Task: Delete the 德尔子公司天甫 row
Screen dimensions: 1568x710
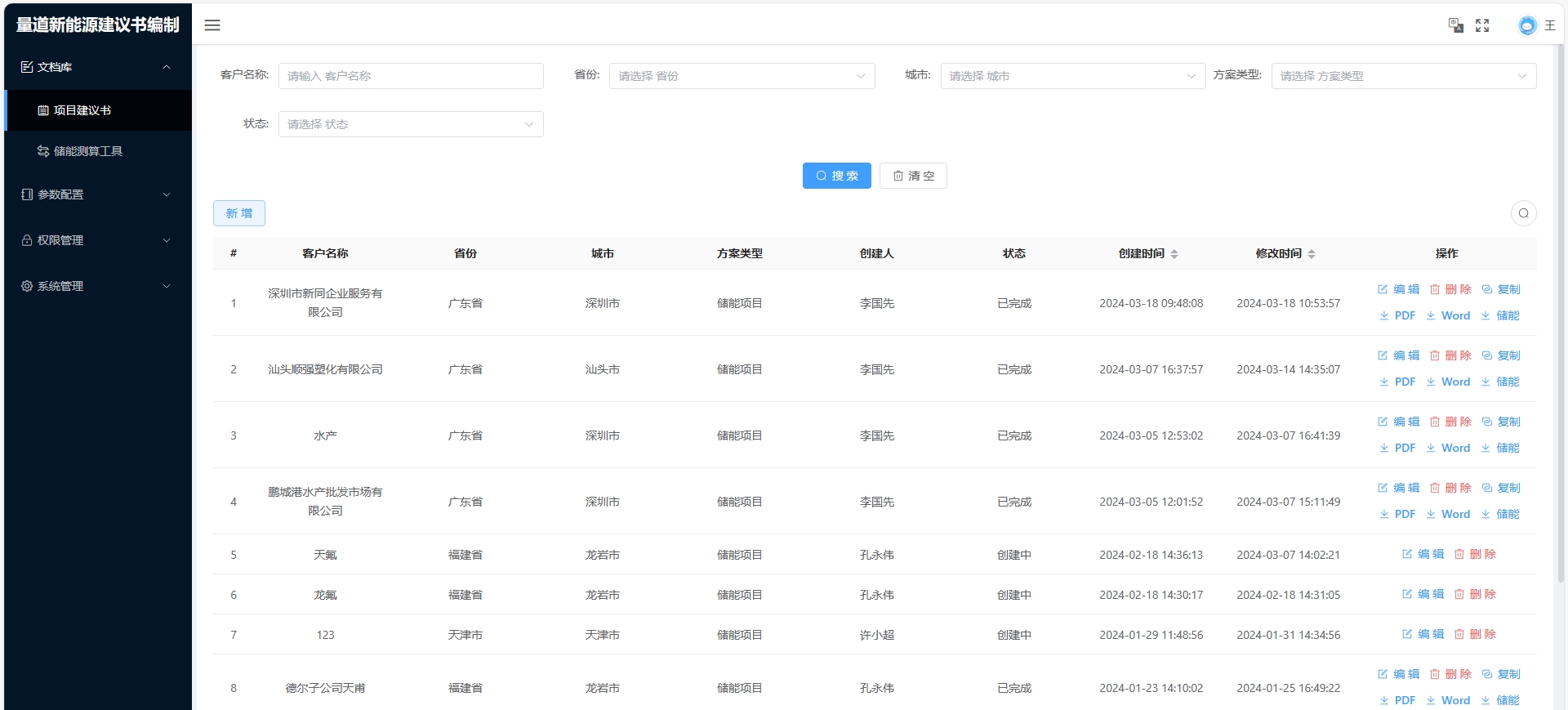Action: pyautogui.click(x=1450, y=674)
